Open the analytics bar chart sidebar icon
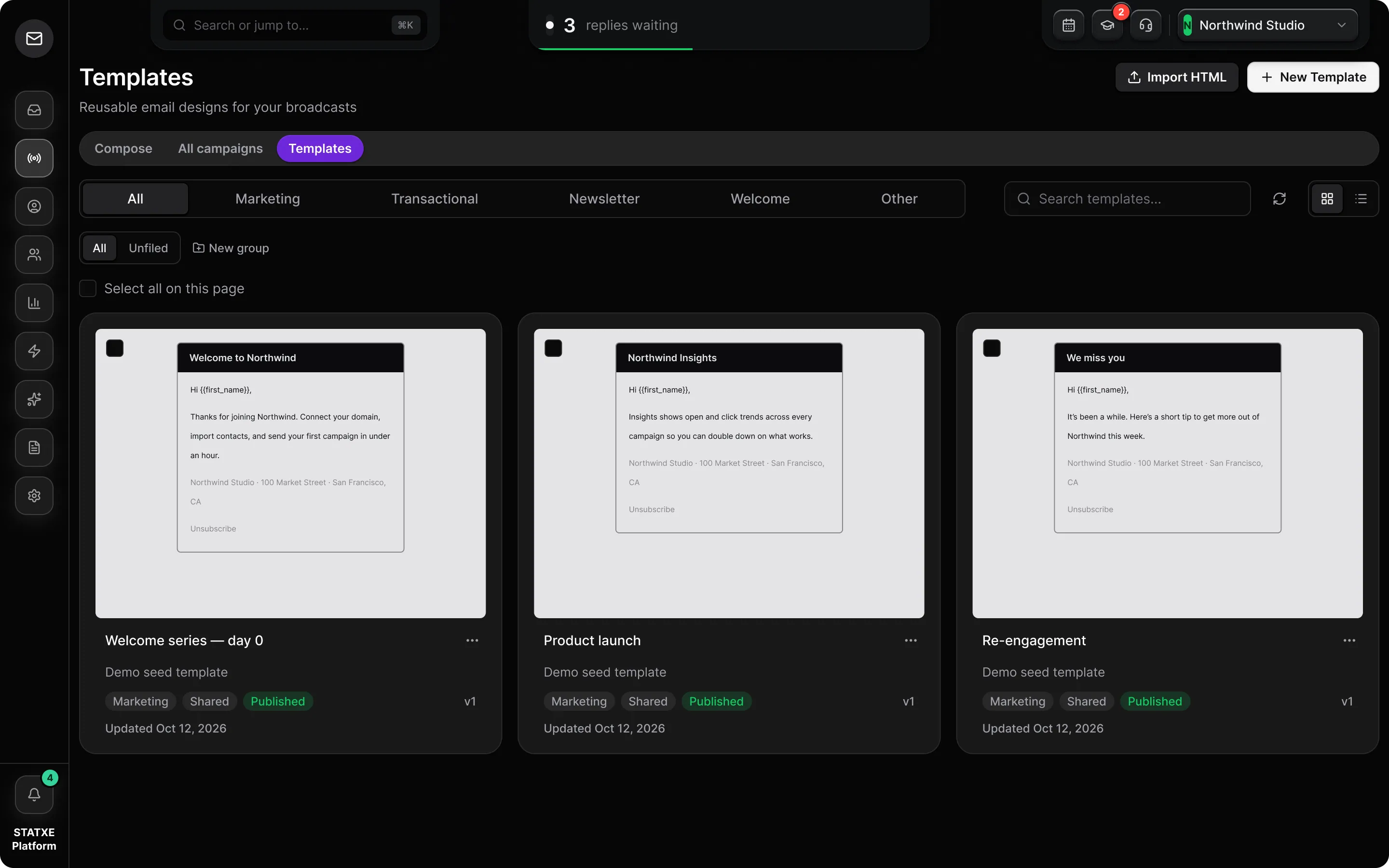1389x868 pixels. click(34, 303)
